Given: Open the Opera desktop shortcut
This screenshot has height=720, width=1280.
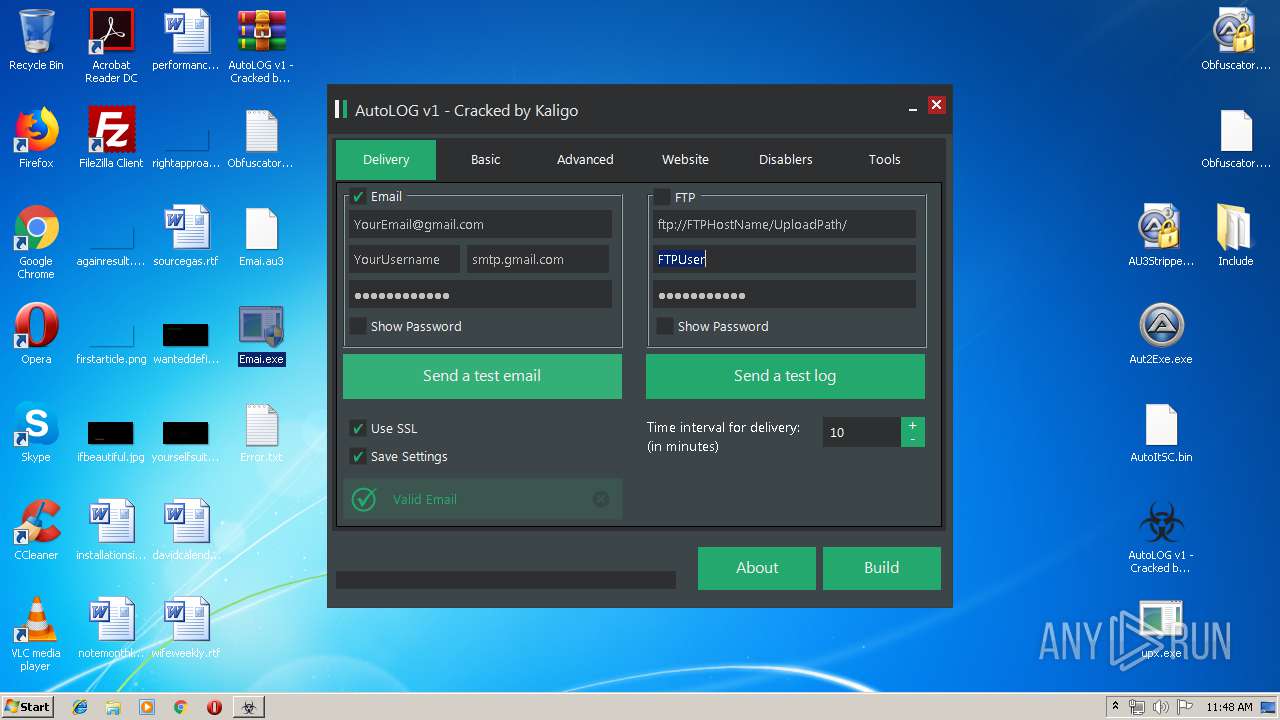Looking at the screenshot, I should [36, 334].
